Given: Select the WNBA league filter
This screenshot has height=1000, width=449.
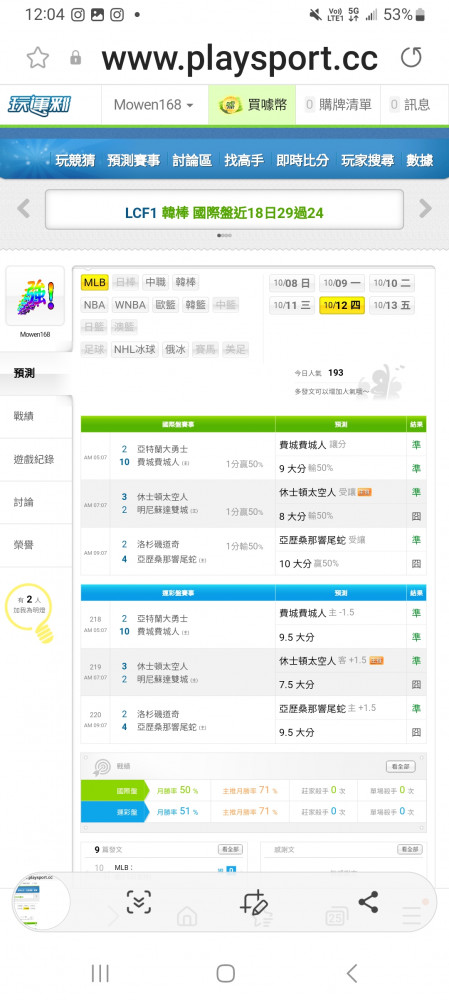Looking at the screenshot, I should 130,305.
